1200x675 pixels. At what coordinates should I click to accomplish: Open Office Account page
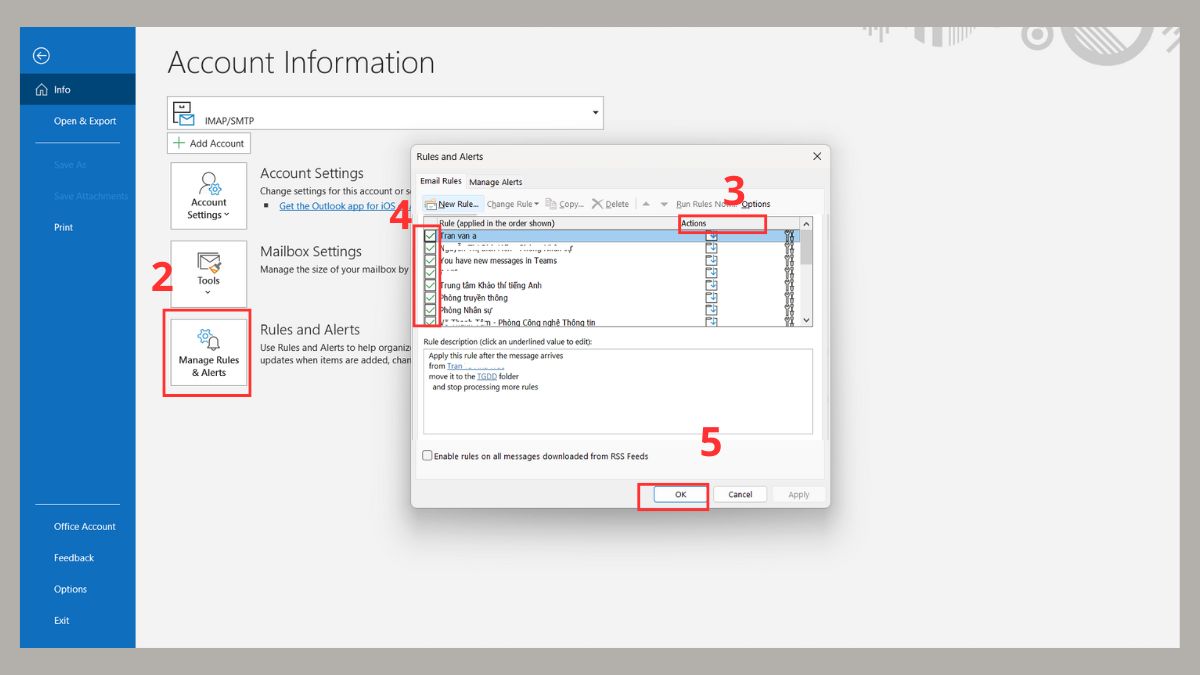[x=85, y=526]
